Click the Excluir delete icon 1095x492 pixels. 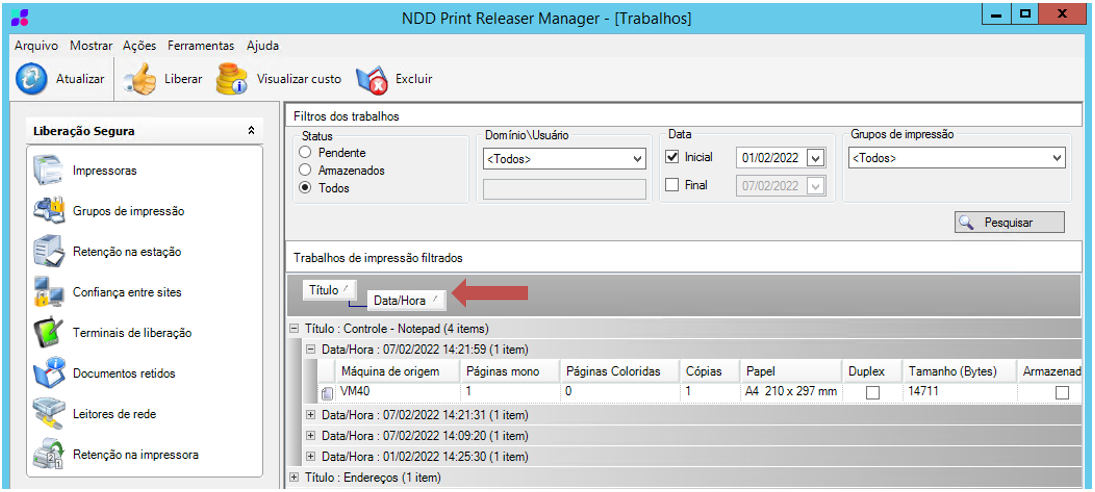tap(371, 79)
